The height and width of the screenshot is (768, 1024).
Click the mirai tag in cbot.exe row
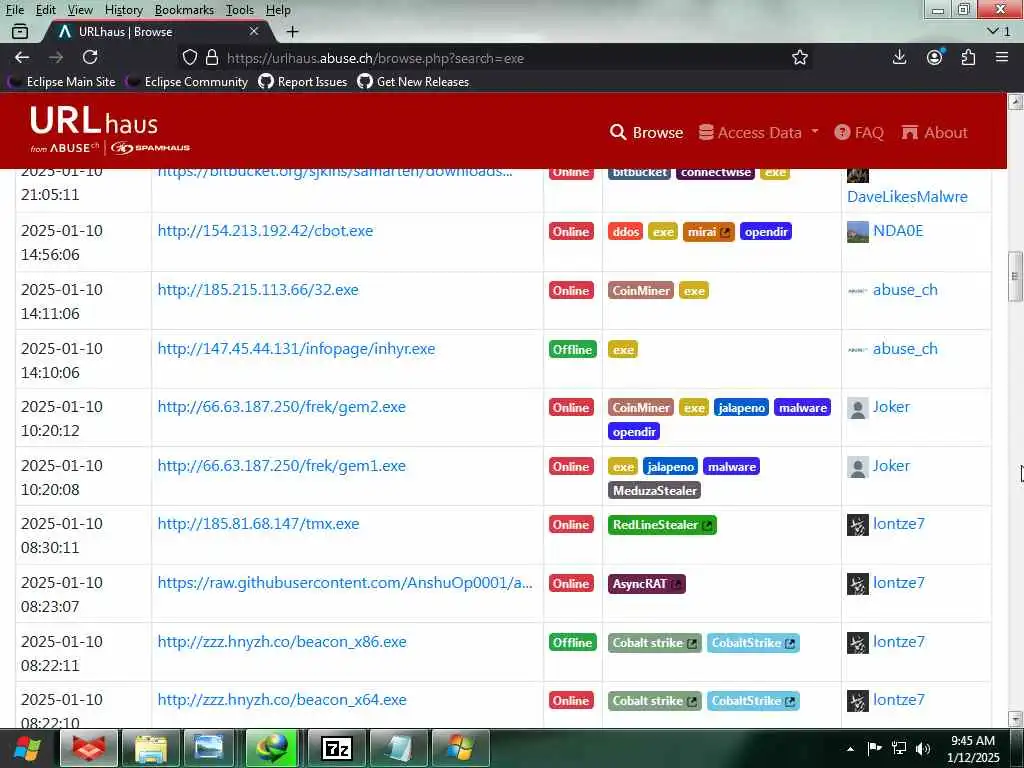tap(708, 232)
